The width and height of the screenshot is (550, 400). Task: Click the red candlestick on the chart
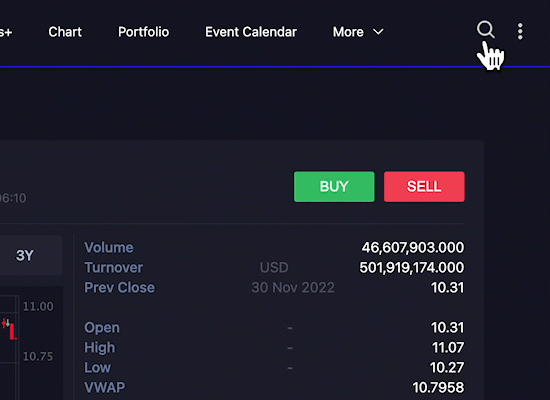13,331
